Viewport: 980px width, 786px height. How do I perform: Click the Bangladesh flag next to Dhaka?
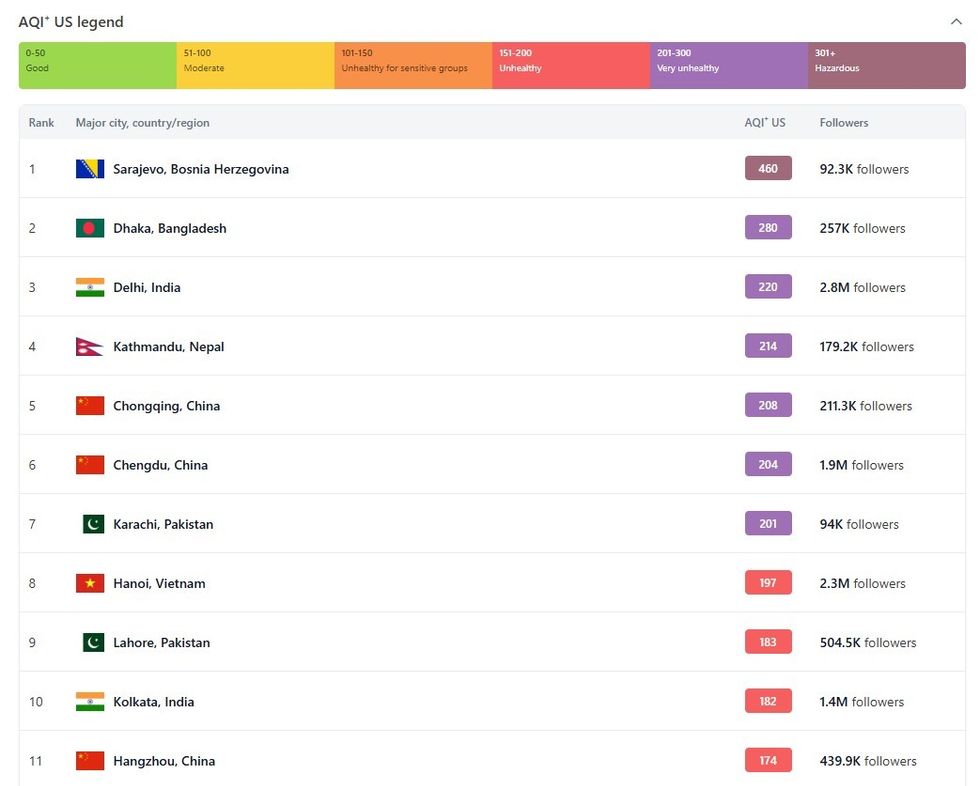click(x=90, y=228)
